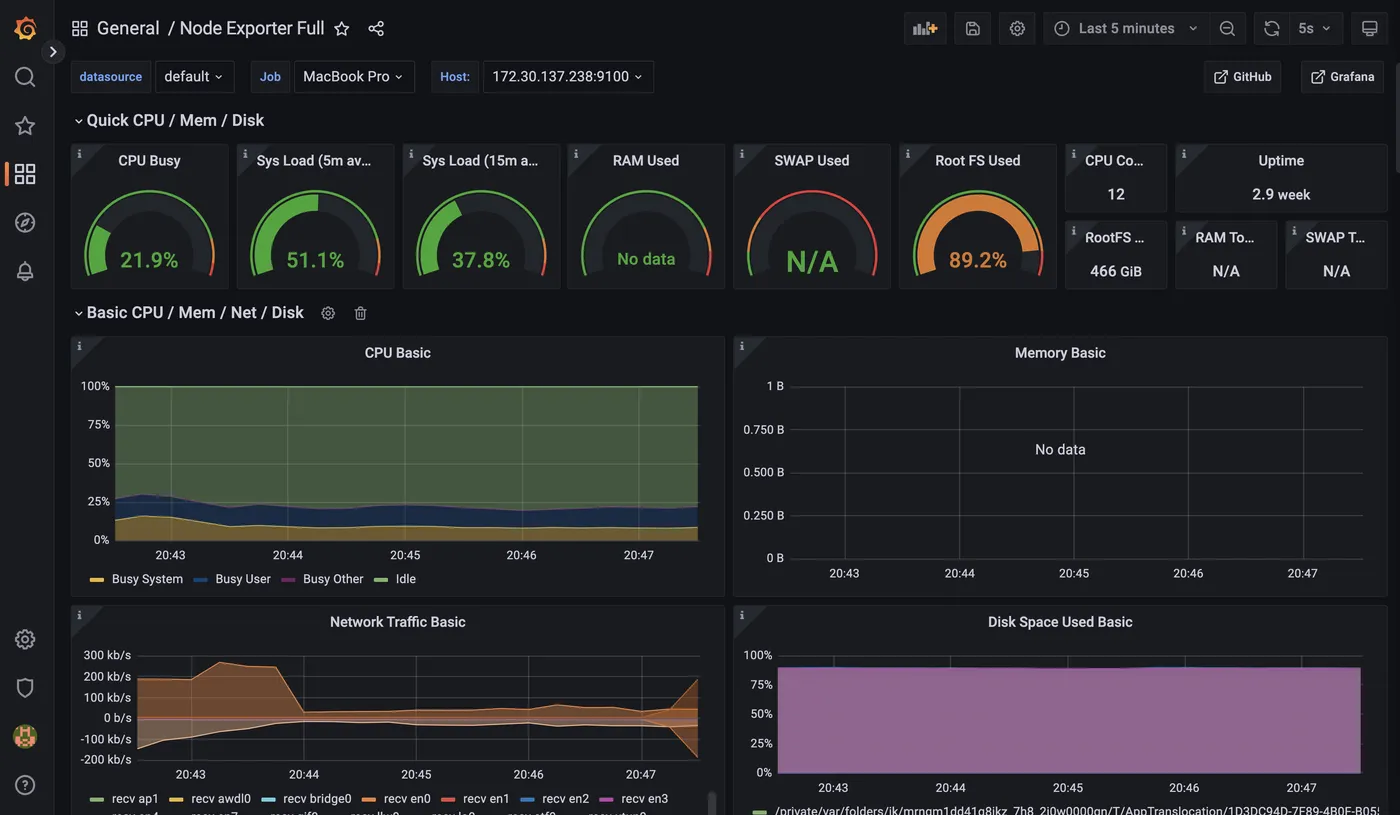This screenshot has height=815, width=1400.
Task: Open the Explore compass icon
Action: (25, 223)
